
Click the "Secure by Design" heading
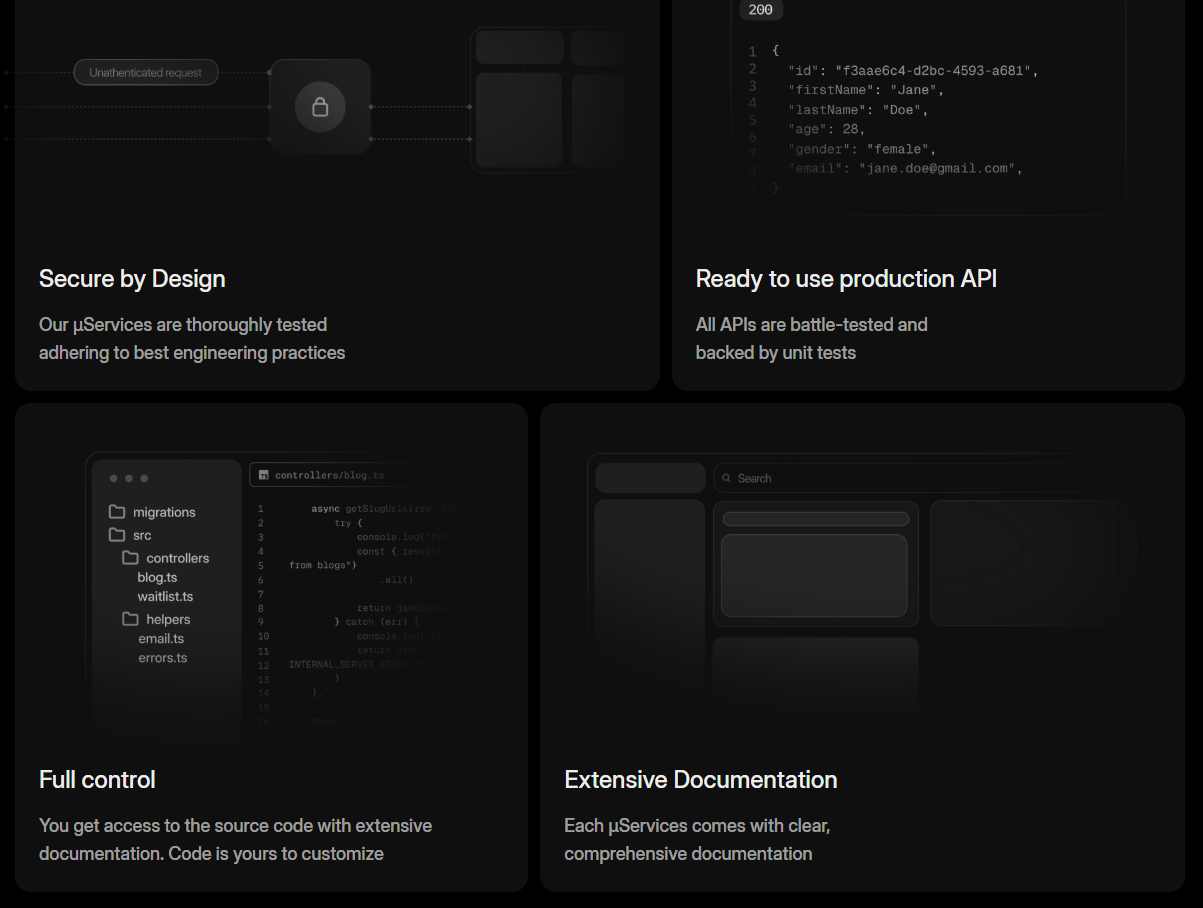[x=132, y=278]
